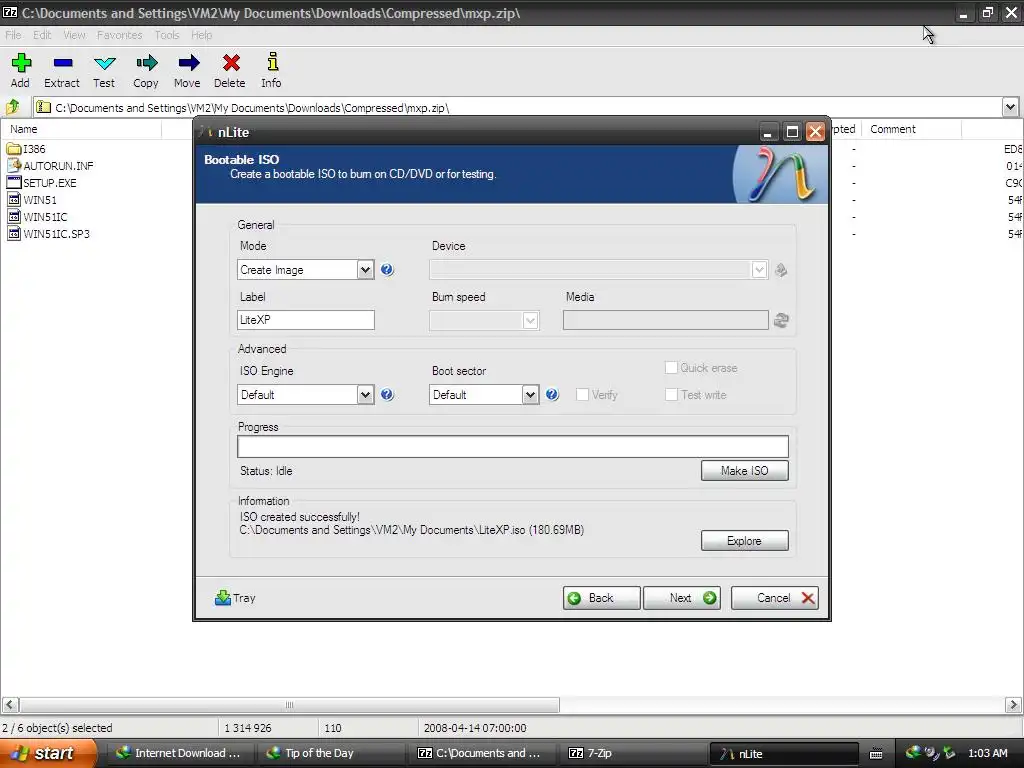Image resolution: width=1024 pixels, height=768 pixels.
Task: Click the 1:03 AM clock in tray
Action: 988,753
